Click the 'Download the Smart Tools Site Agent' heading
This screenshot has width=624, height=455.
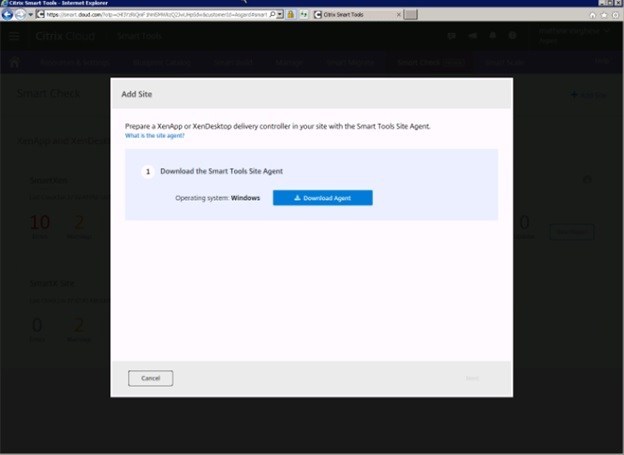point(221,171)
